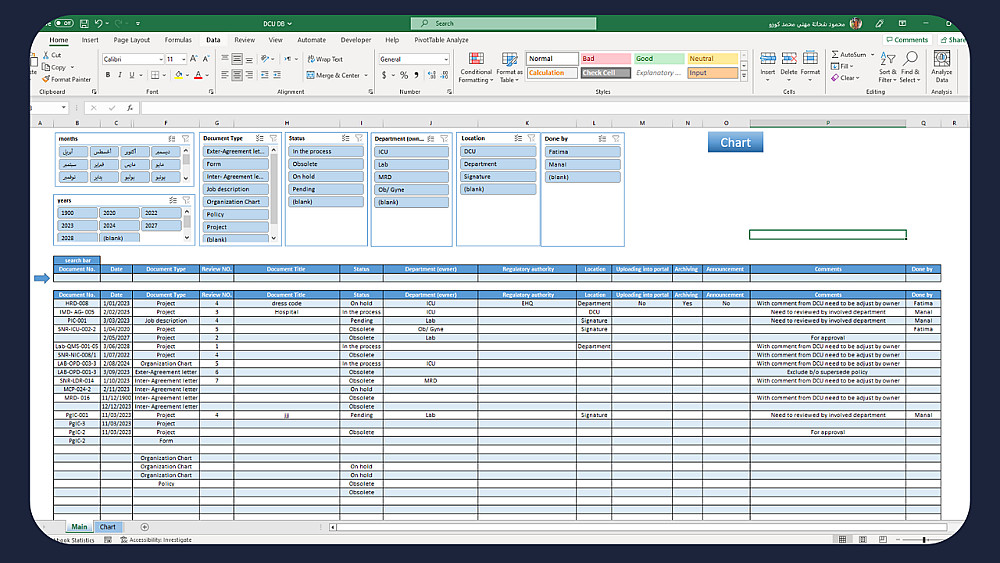Open the PivotTable Analyze tab

pos(441,40)
